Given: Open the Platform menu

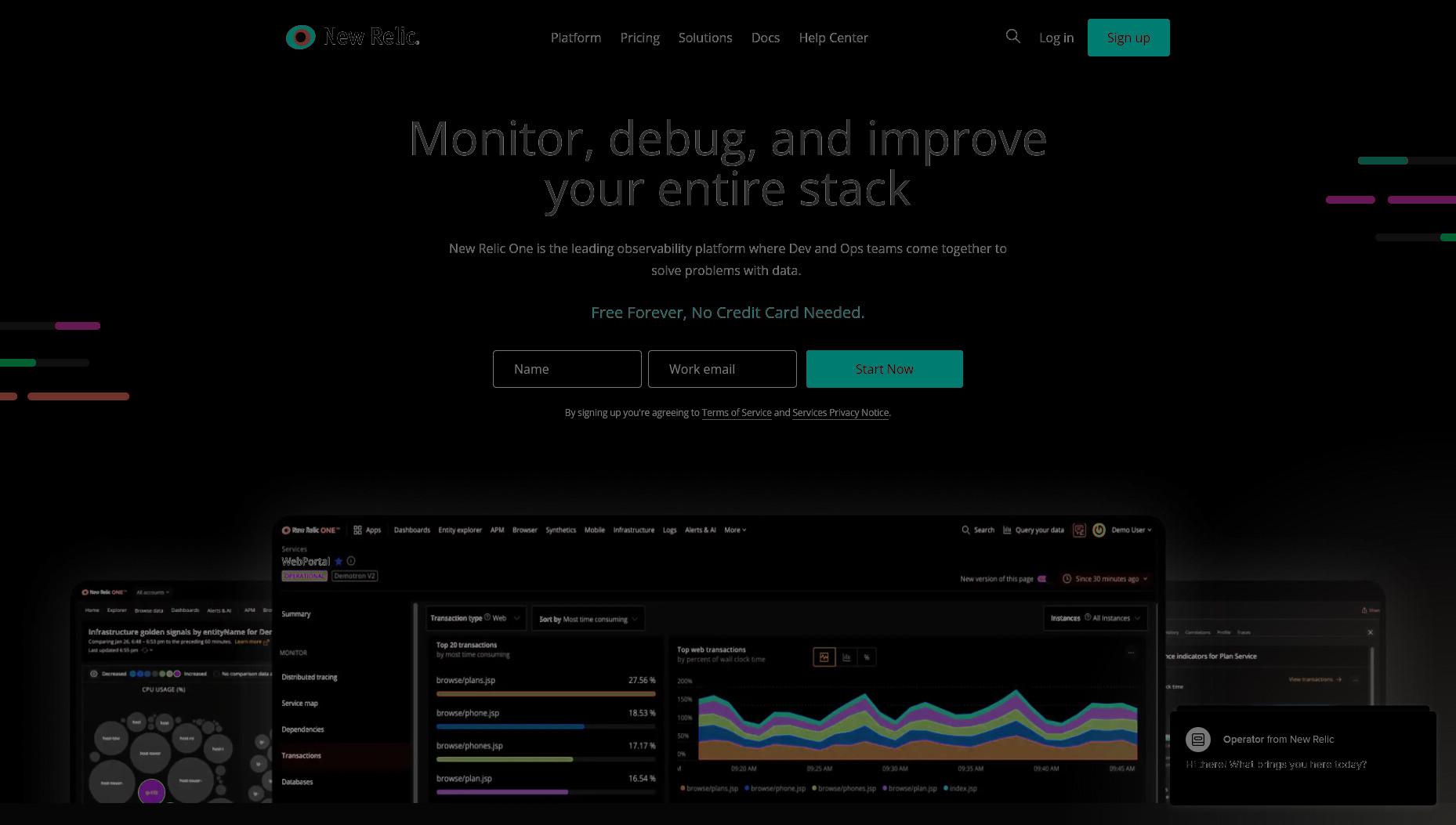Looking at the screenshot, I should point(576,38).
